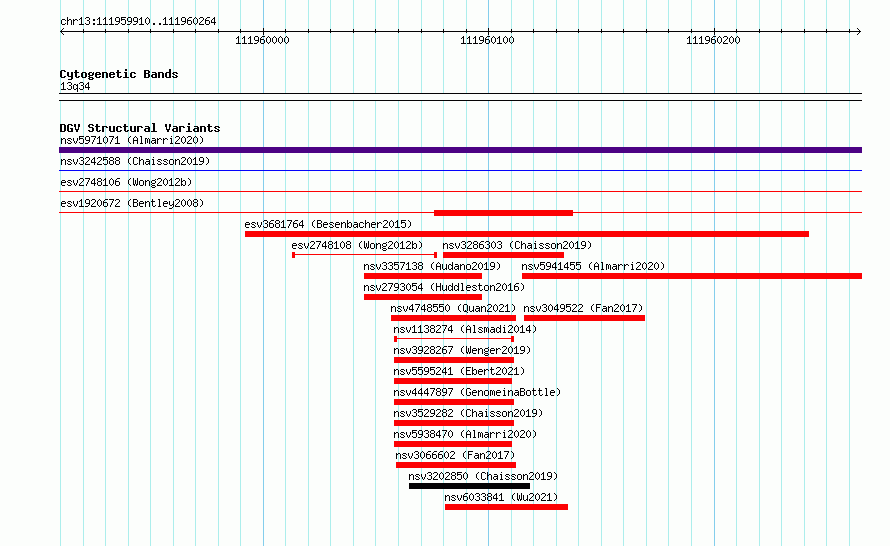Viewport: 890px width, 546px height.
Task: Select nsv5941455 (Almarri2020) label
Action: [593, 266]
